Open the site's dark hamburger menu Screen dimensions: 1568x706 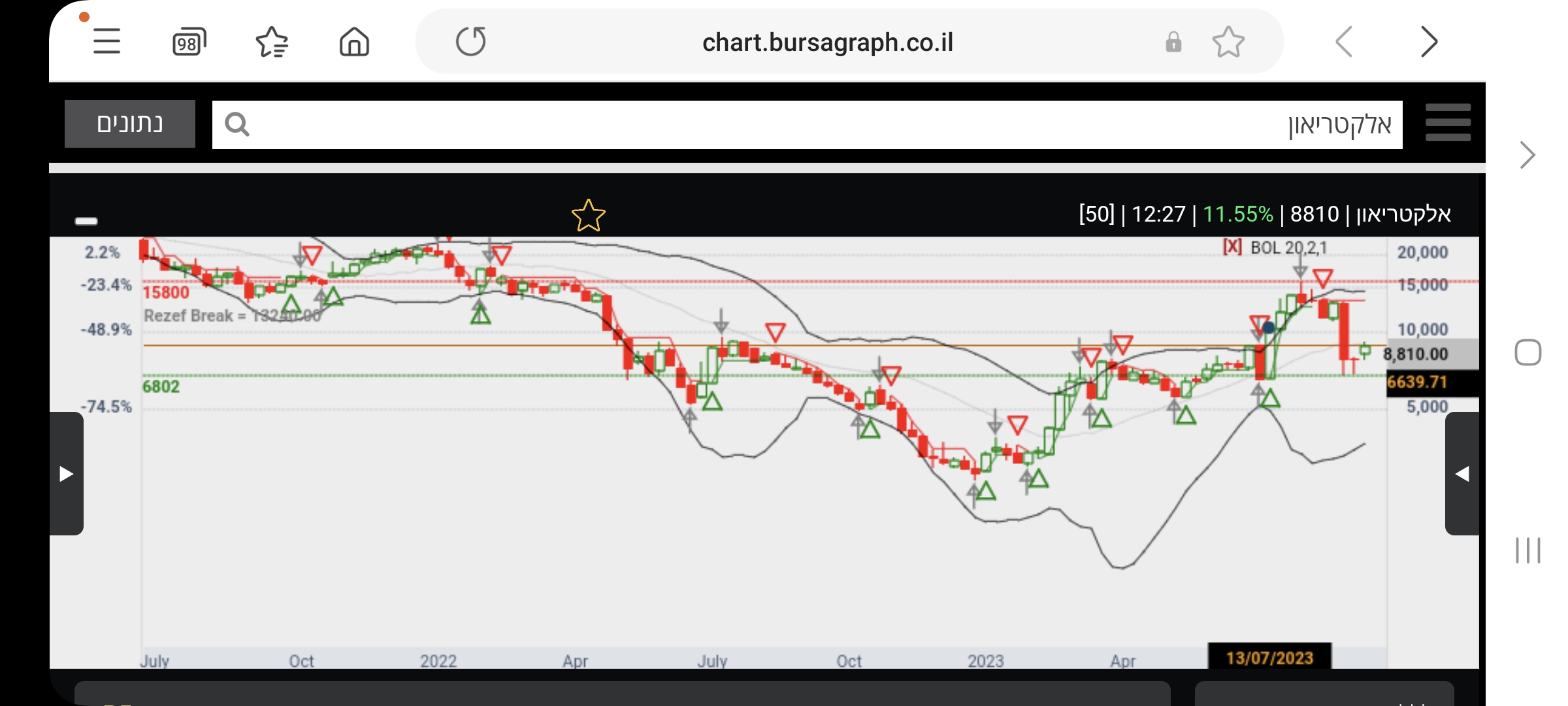1448,123
